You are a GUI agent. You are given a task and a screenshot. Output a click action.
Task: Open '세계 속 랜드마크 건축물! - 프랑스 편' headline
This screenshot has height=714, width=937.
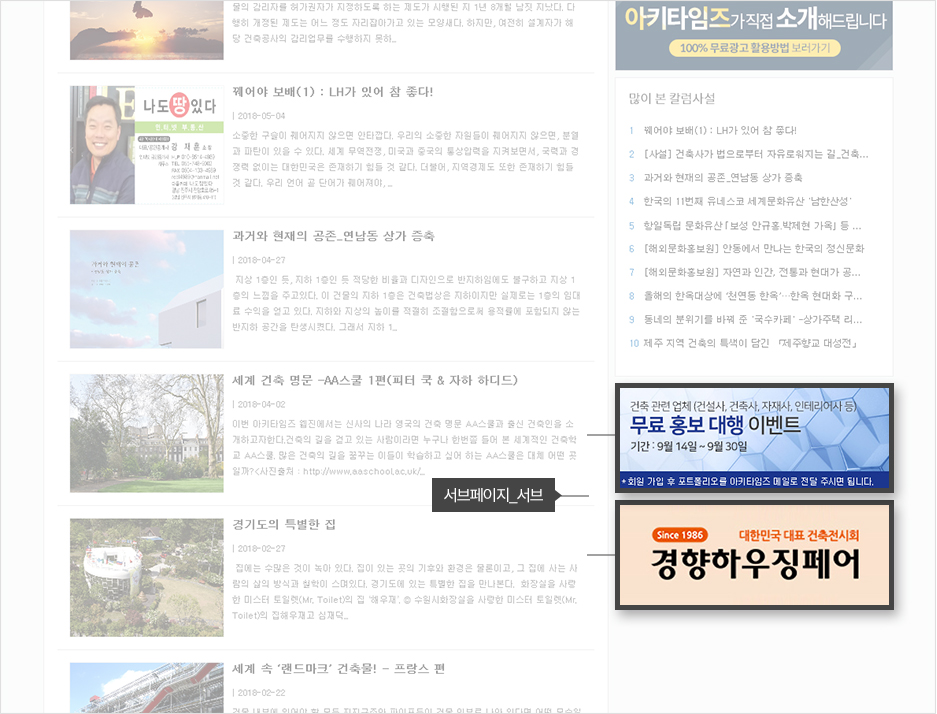coord(338,668)
